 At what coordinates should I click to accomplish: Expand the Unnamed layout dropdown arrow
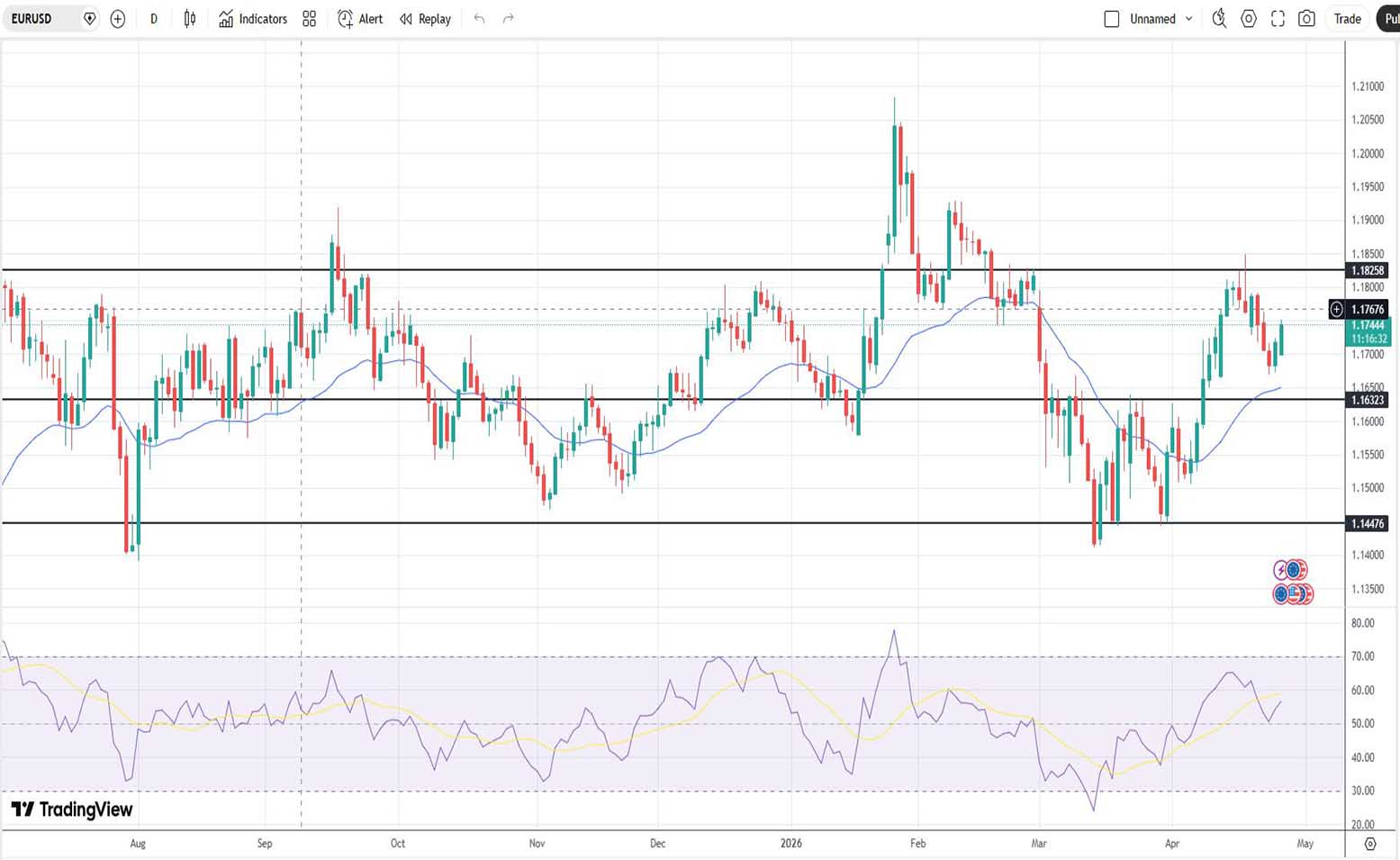pos(1188,19)
